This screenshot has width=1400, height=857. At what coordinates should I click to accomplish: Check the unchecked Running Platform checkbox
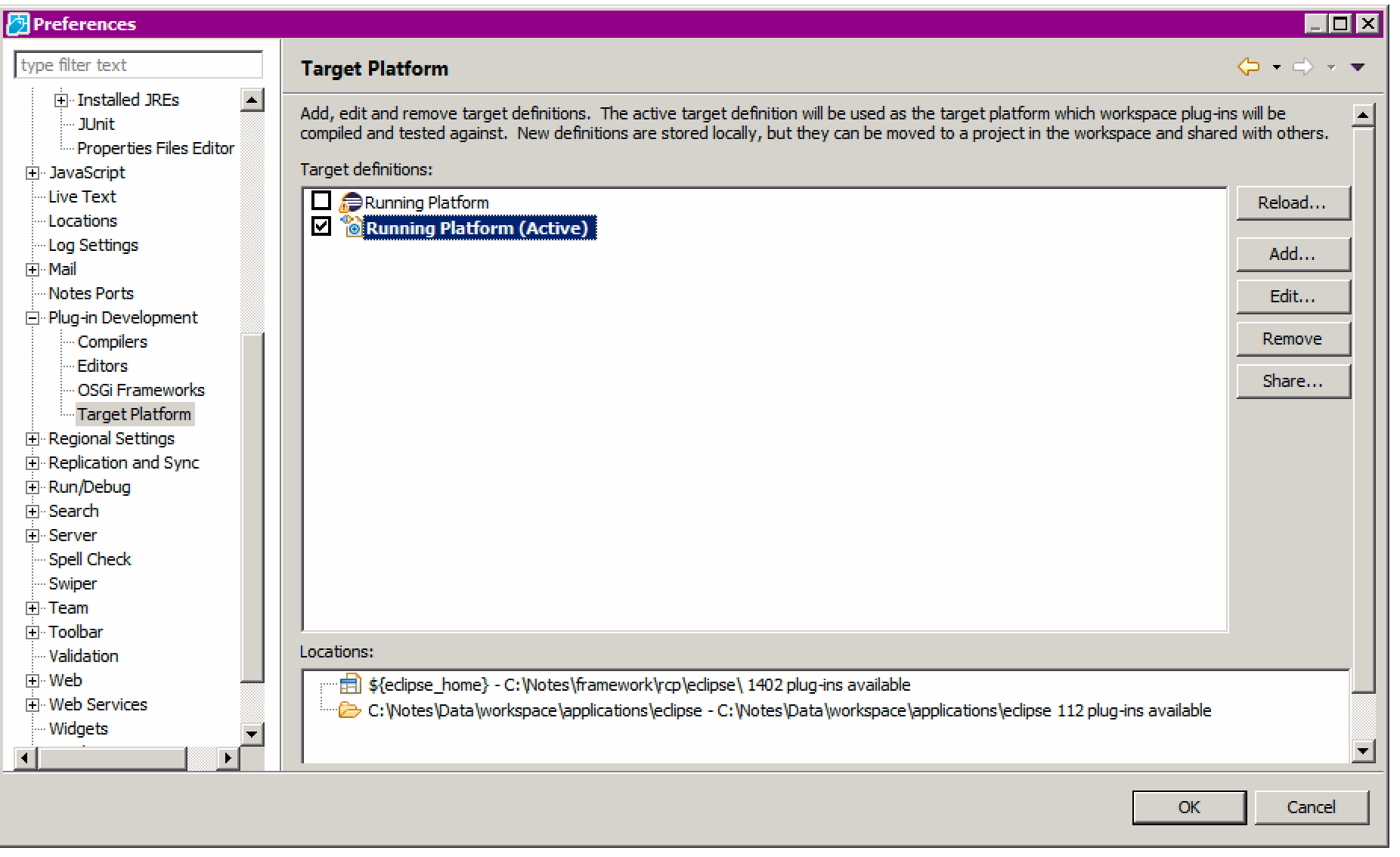point(321,201)
